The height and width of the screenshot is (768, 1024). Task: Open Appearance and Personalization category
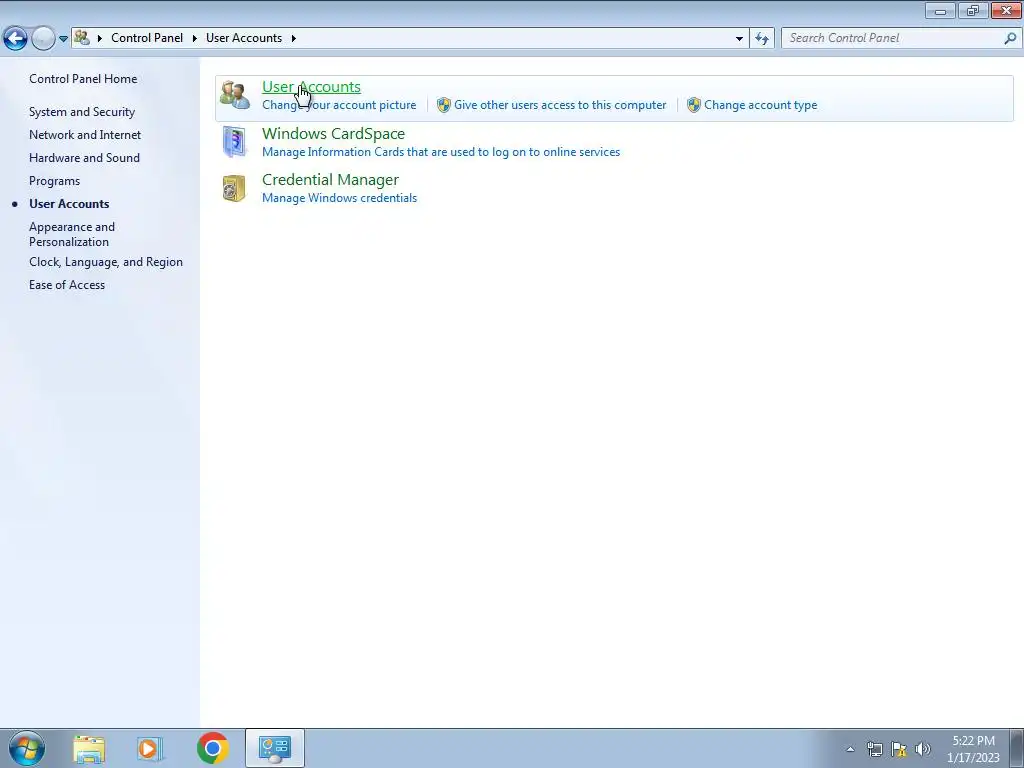click(72, 234)
